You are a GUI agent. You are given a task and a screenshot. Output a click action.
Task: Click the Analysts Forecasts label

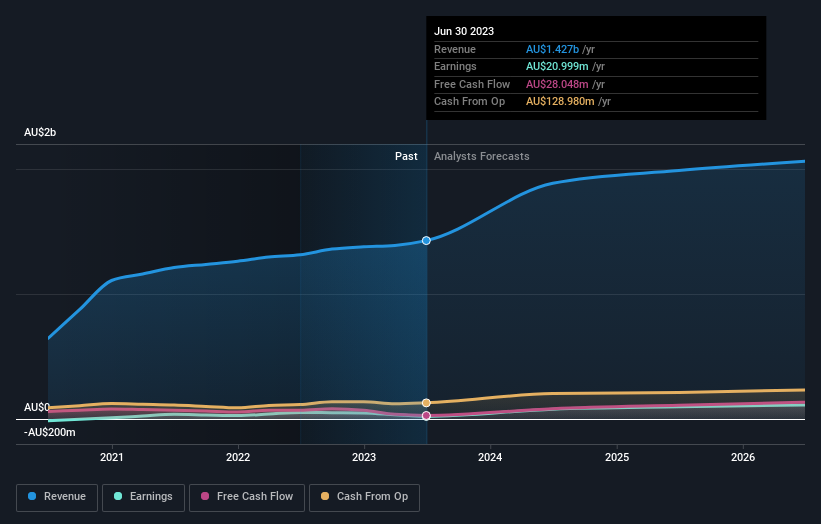point(482,156)
